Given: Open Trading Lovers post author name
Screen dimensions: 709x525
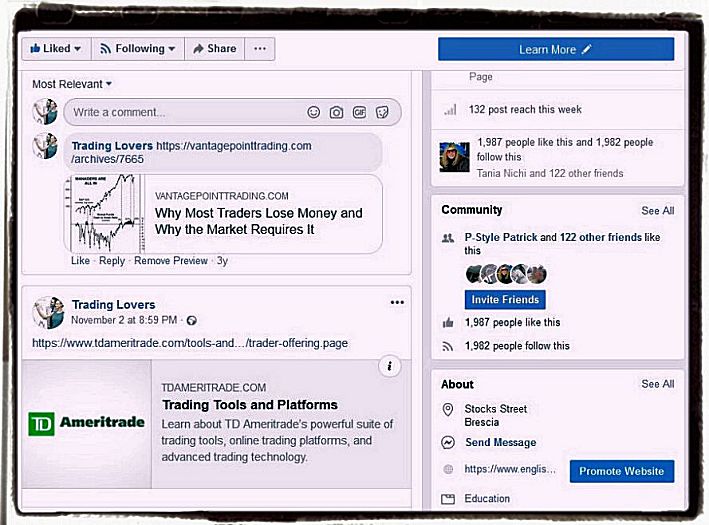Looking at the screenshot, I should tap(113, 305).
